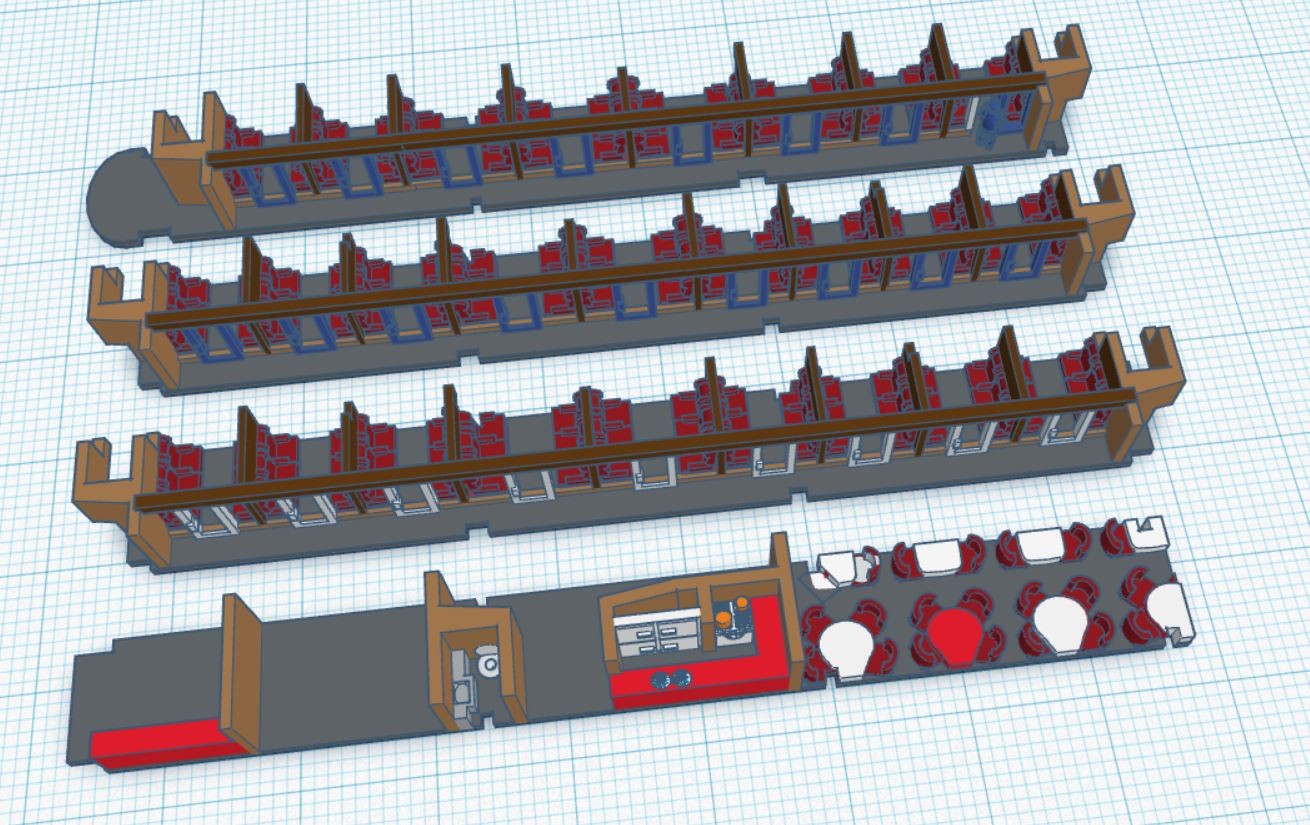
Task: Click the red bench in bottom car
Action: 165,744
